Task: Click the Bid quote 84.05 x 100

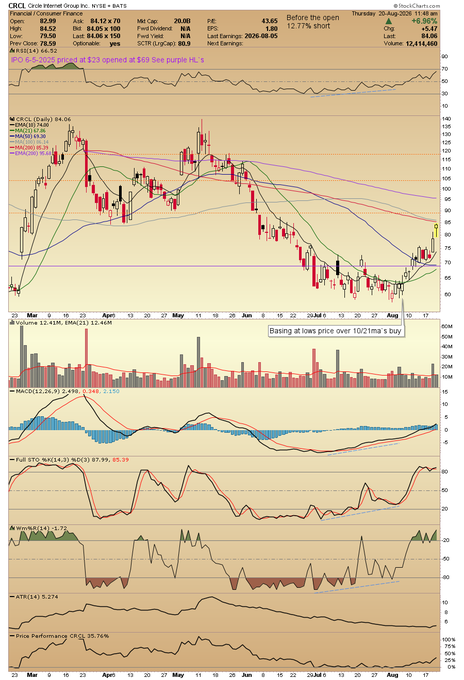Action: coord(104,29)
